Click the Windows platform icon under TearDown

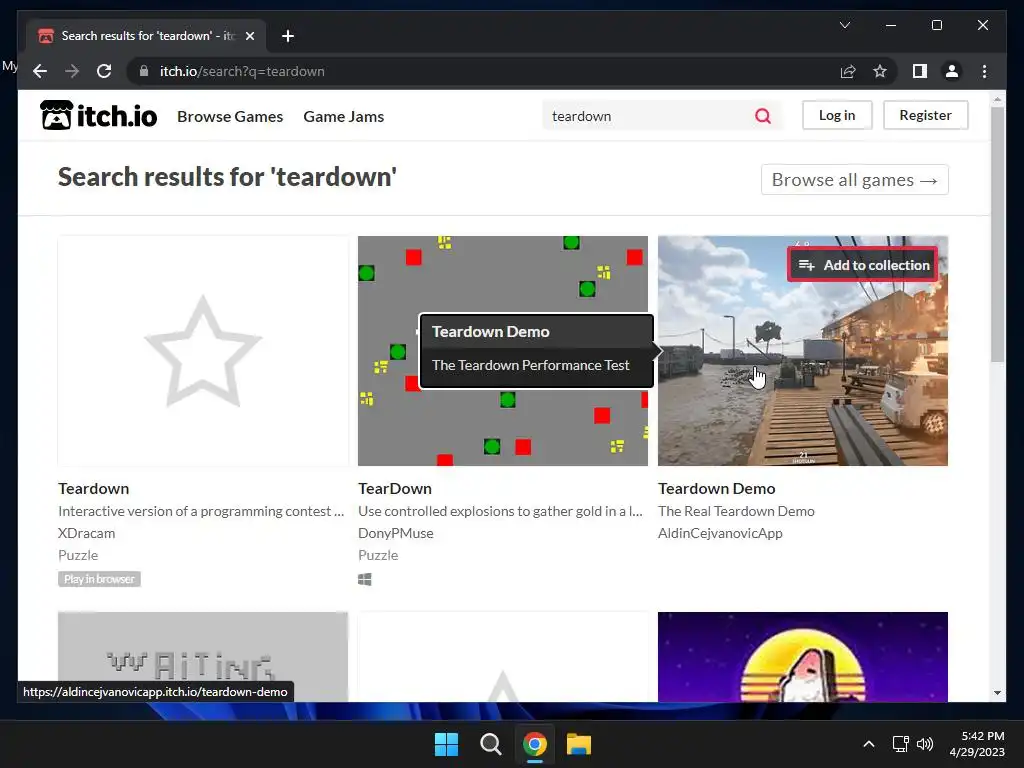point(365,579)
